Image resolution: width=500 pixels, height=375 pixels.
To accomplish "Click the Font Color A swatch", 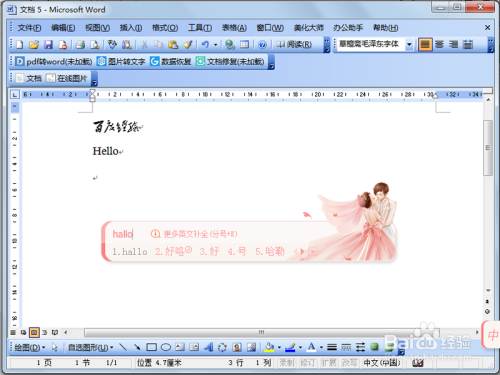I will [311, 347].
